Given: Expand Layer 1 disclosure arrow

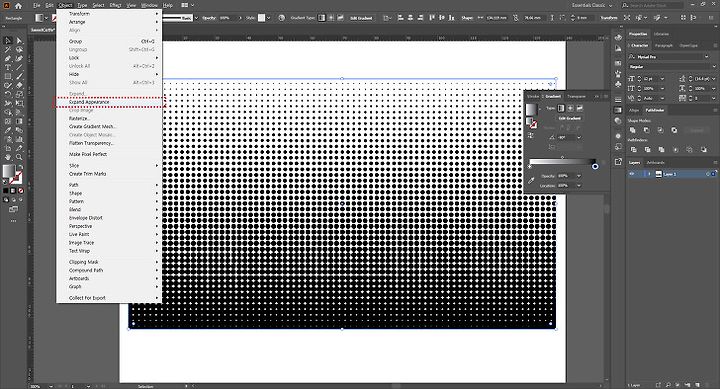Looking at the screenshot, I should tap(649, 174).
